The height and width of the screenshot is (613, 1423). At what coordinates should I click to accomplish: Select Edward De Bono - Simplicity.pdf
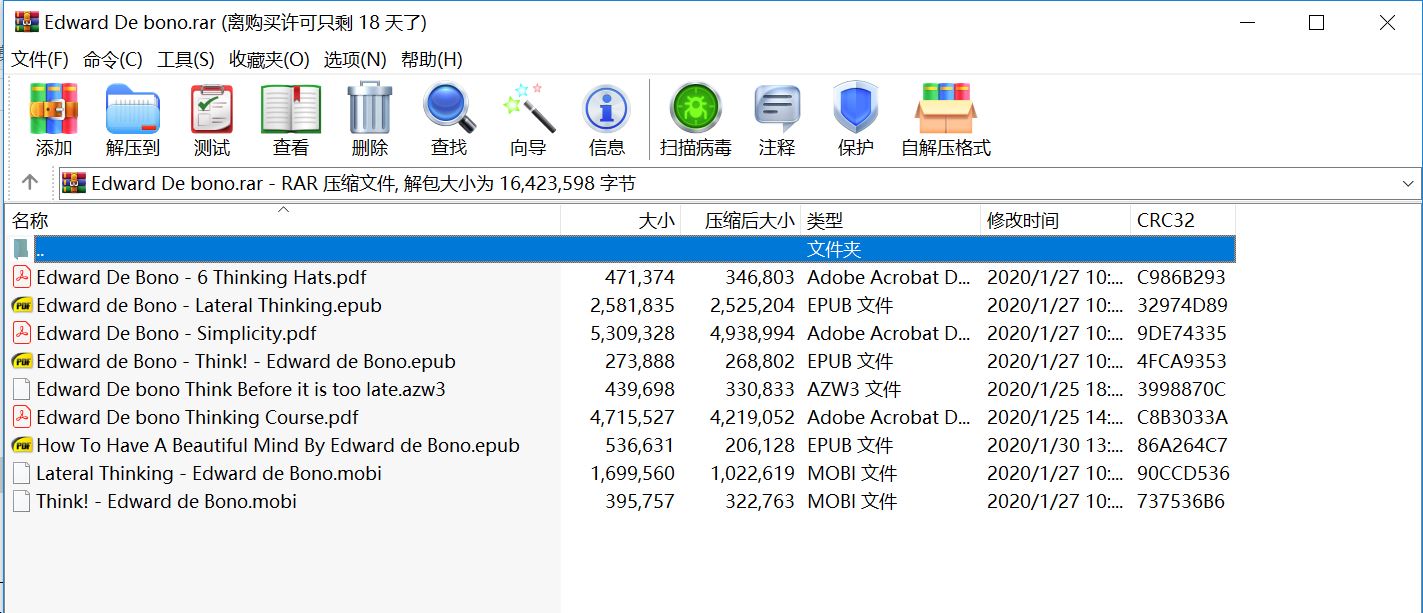(x=176, y=333)
